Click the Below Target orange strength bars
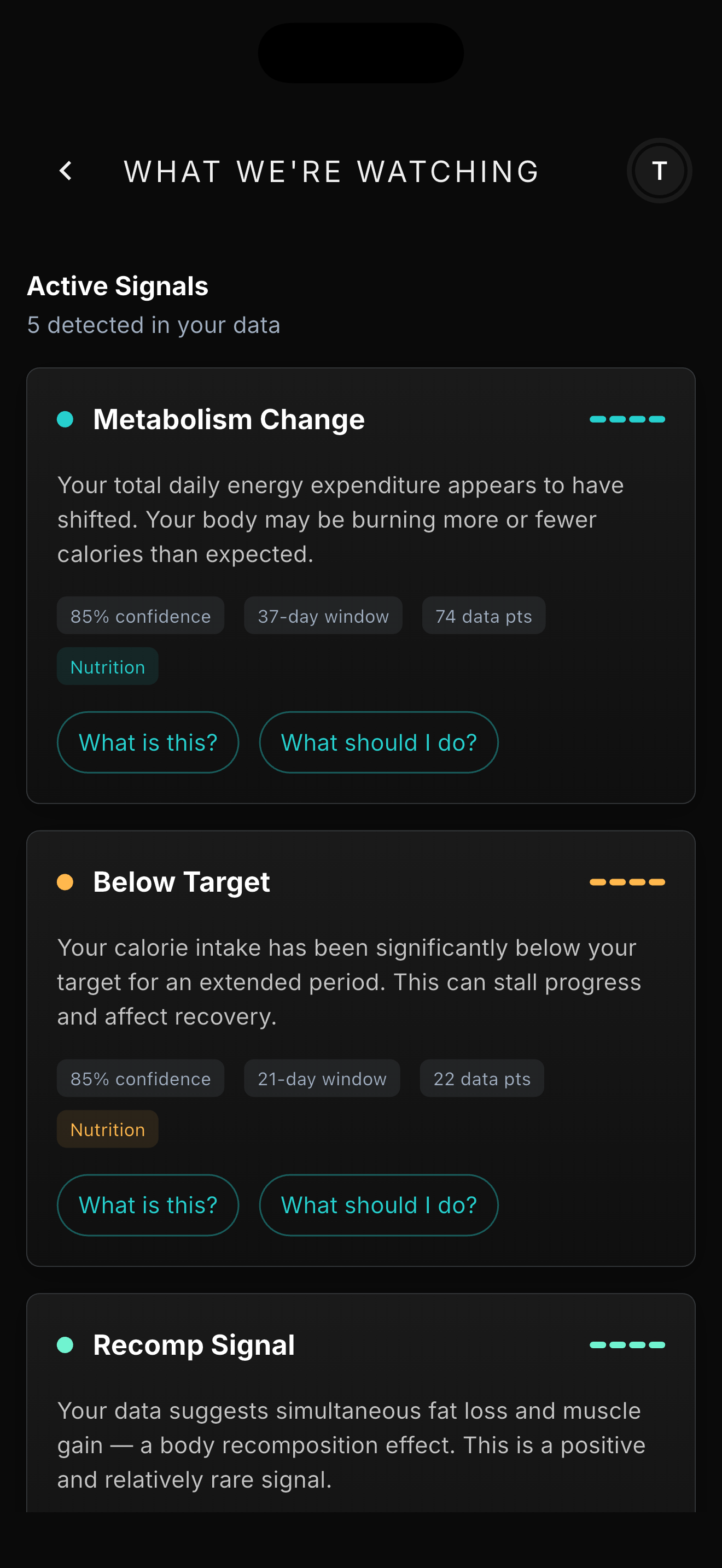 tap(627, 882)
